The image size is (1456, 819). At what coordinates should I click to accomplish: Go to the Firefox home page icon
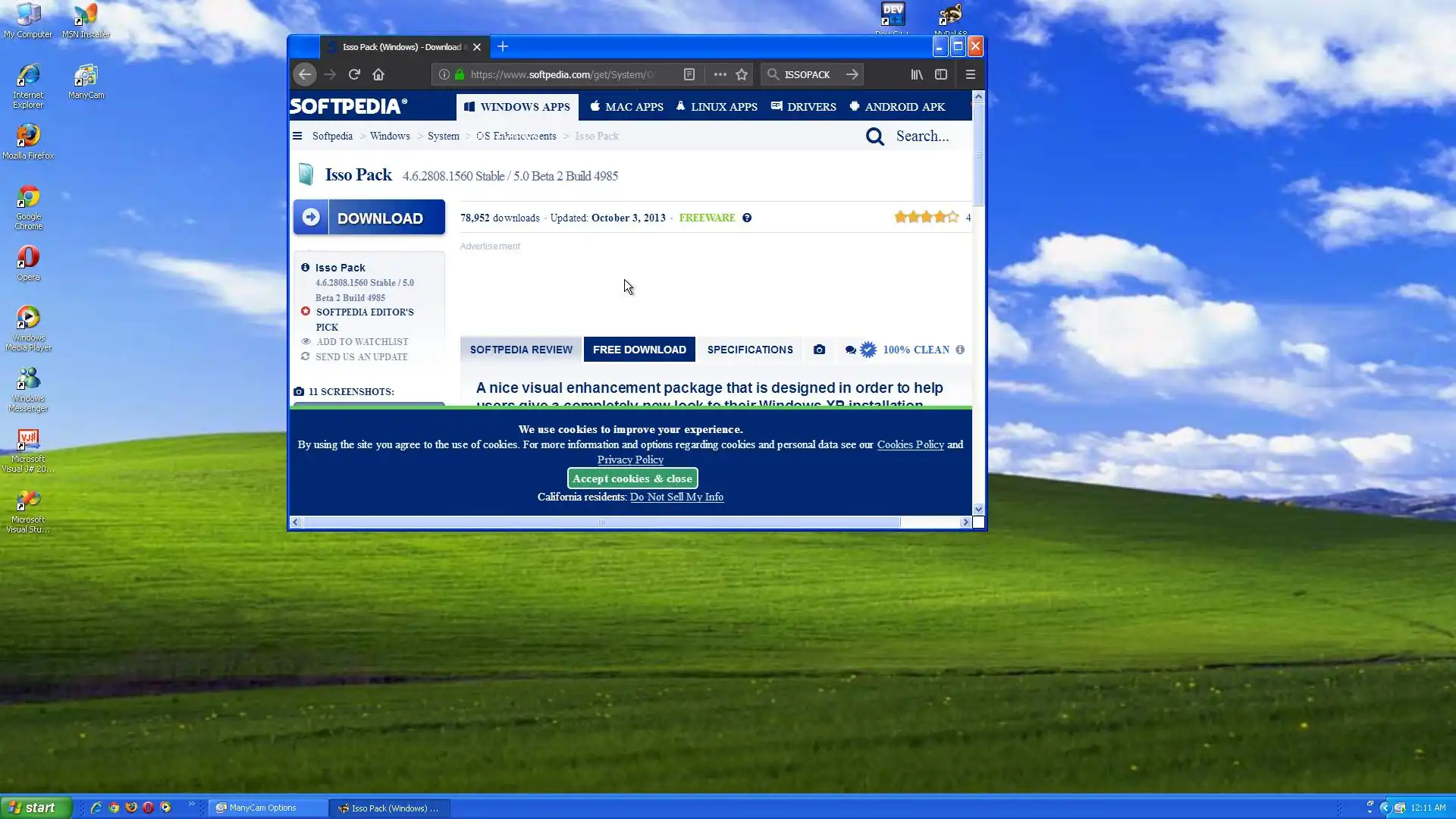click(378, 74)
